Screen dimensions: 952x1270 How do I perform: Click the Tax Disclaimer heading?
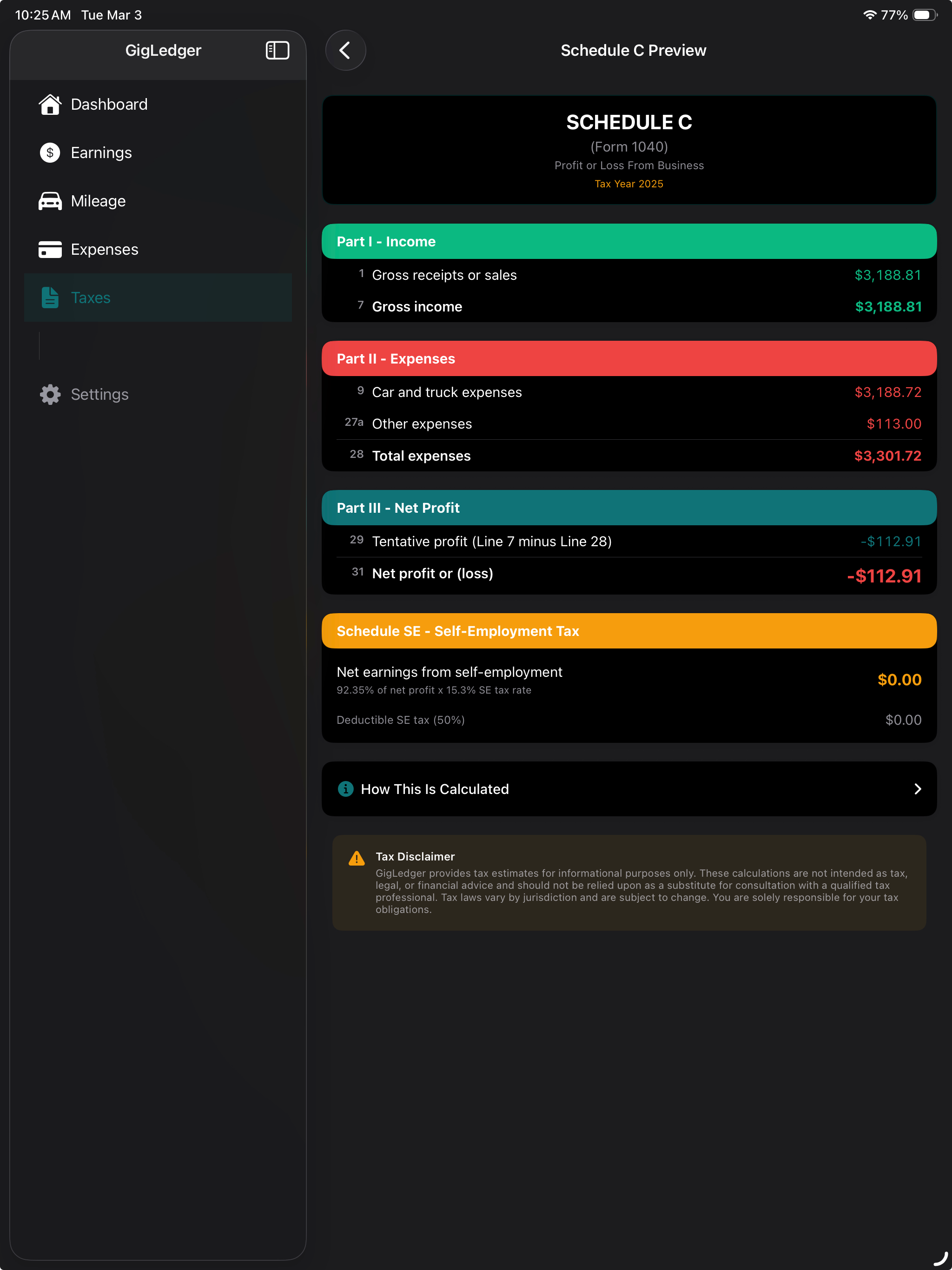tap(415, 856)
